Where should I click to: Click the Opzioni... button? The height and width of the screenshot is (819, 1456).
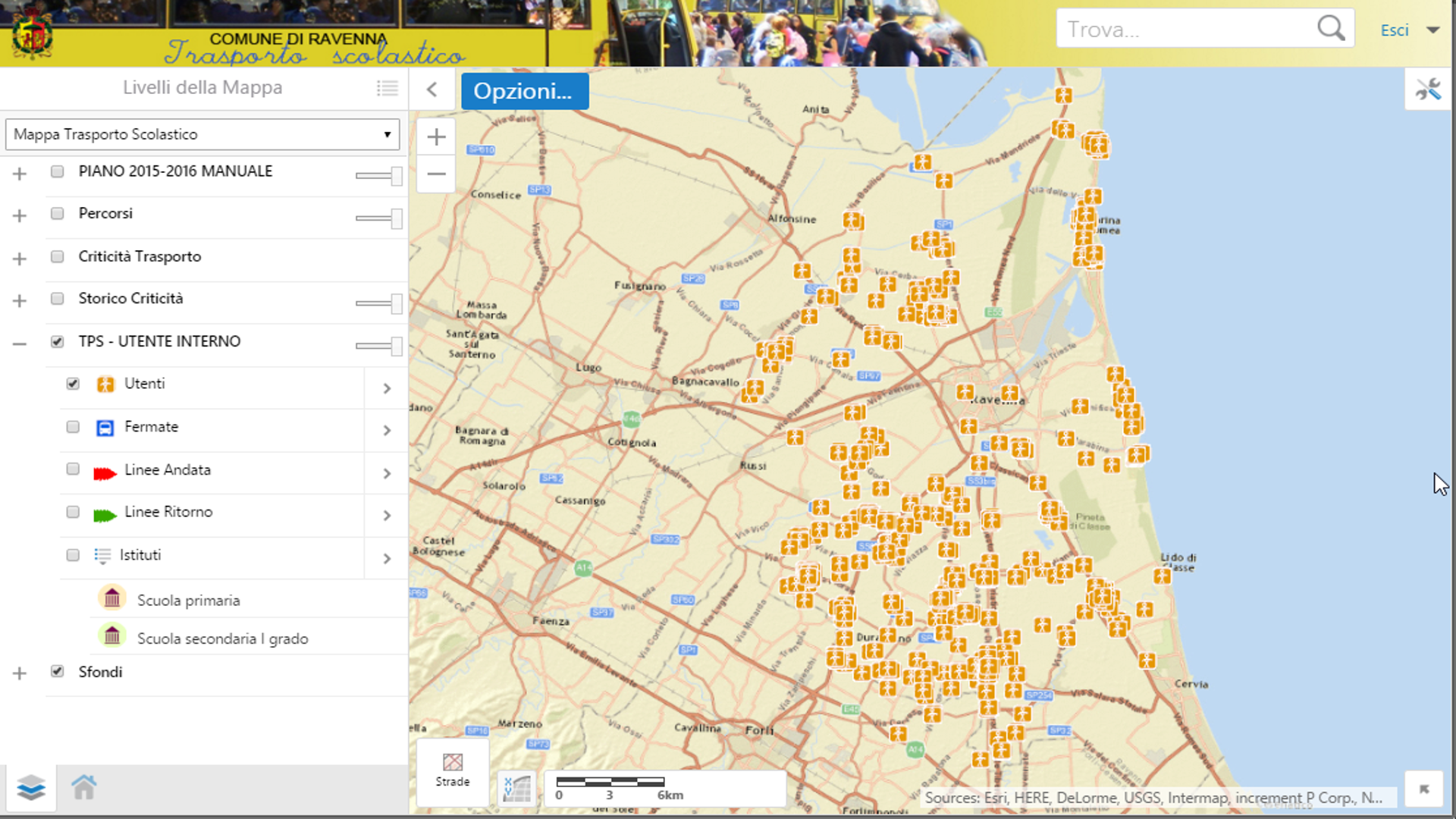tap(524, 91)
